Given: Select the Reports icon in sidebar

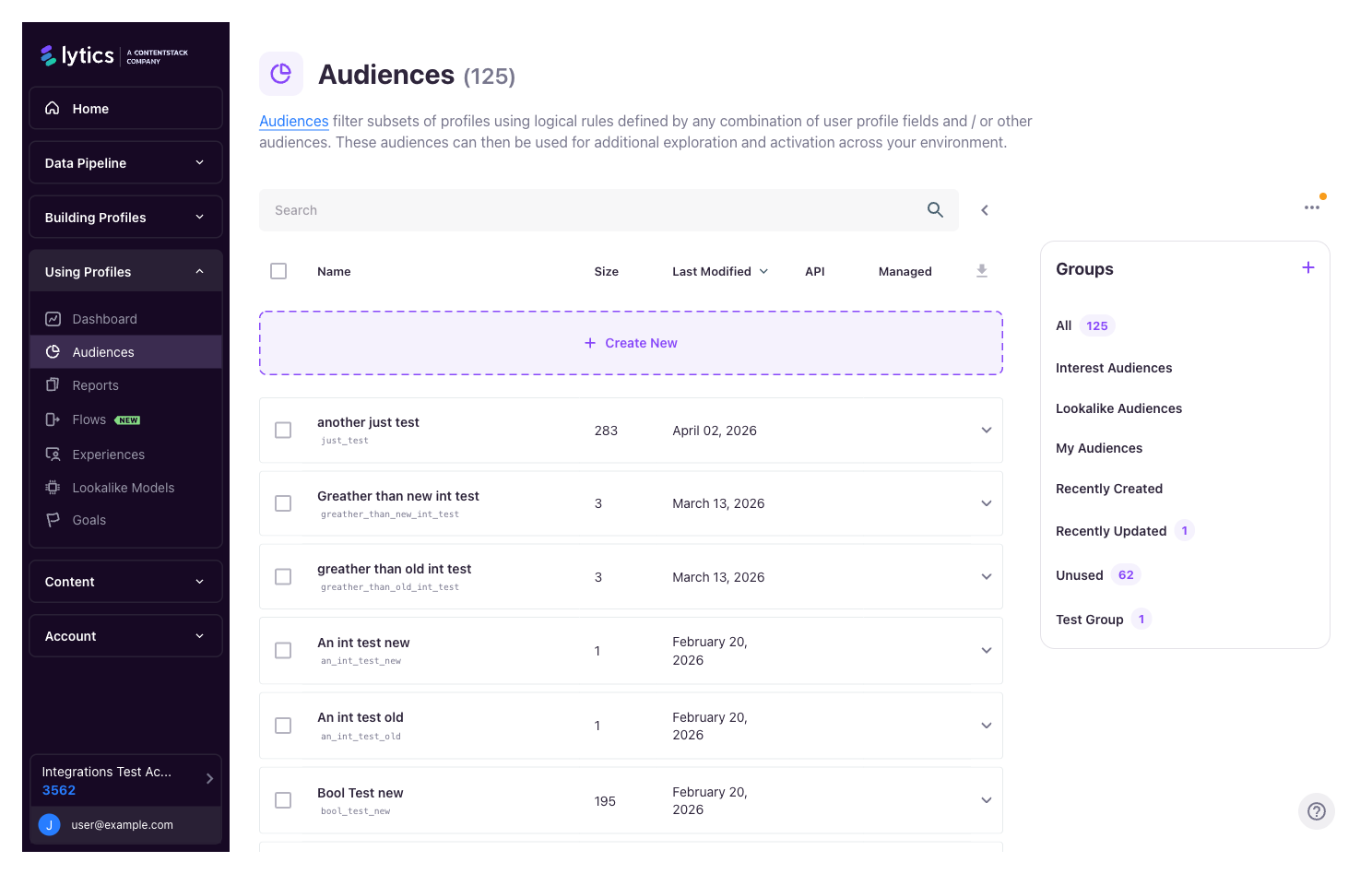Looking at the screenshot, I should (53, 384).
